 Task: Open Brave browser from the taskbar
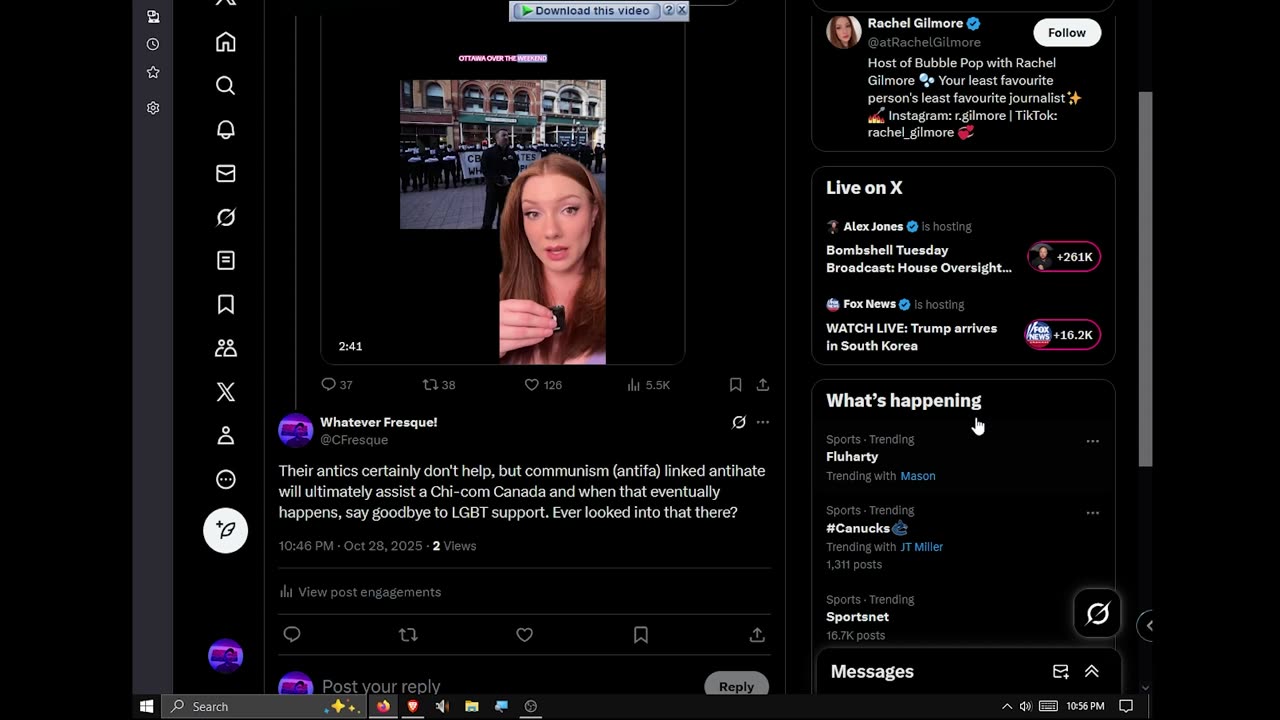(x=412, y=706)
